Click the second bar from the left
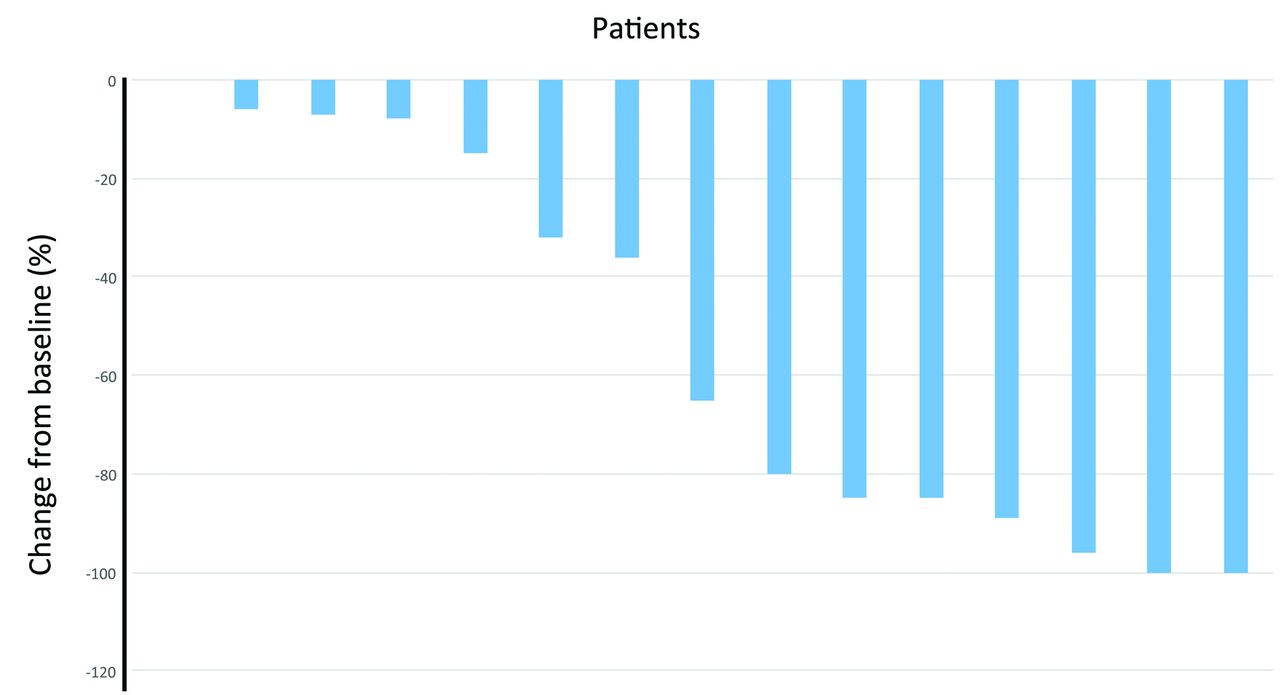 pos(323,97)
